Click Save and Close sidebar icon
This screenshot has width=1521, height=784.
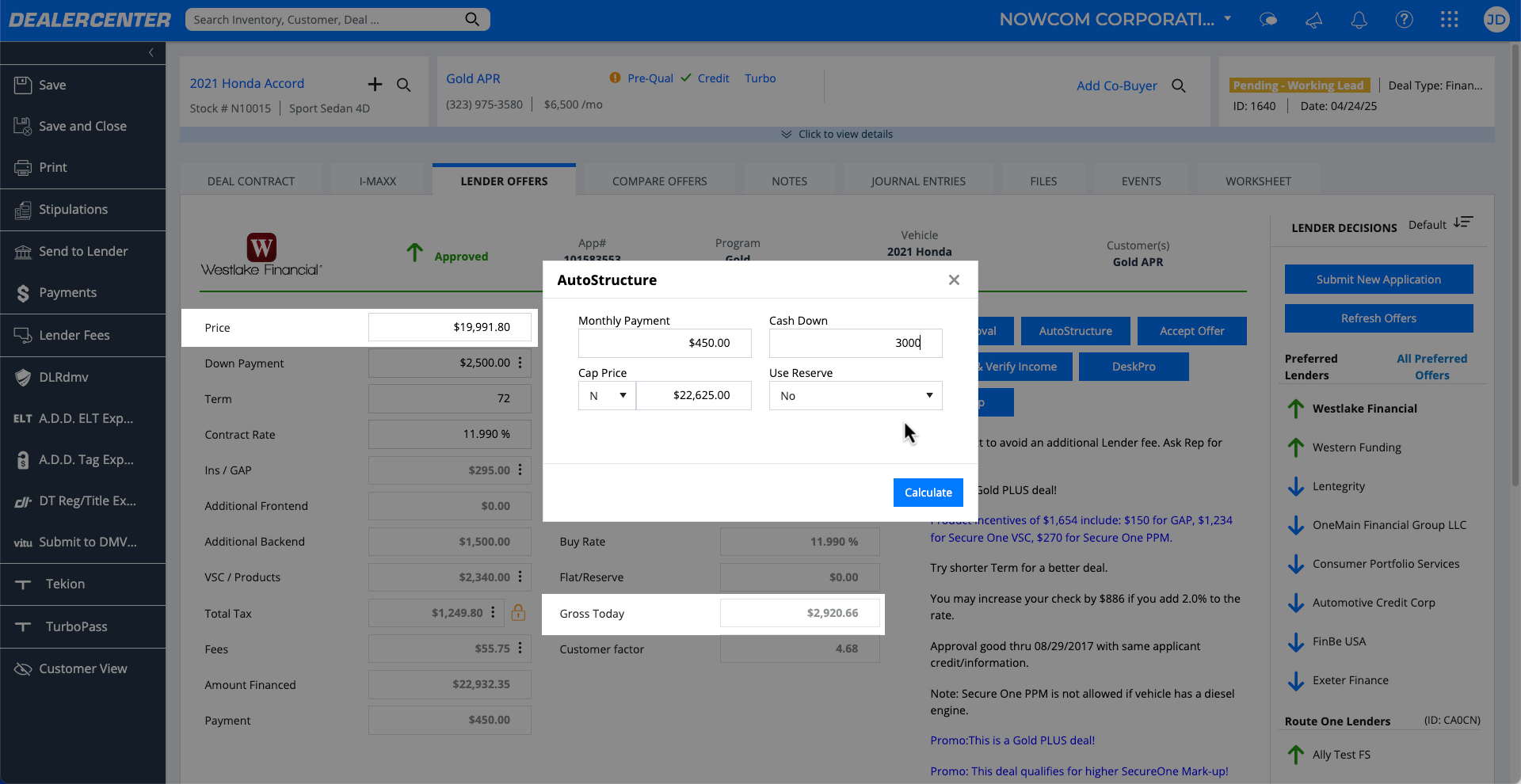[23, 126]
